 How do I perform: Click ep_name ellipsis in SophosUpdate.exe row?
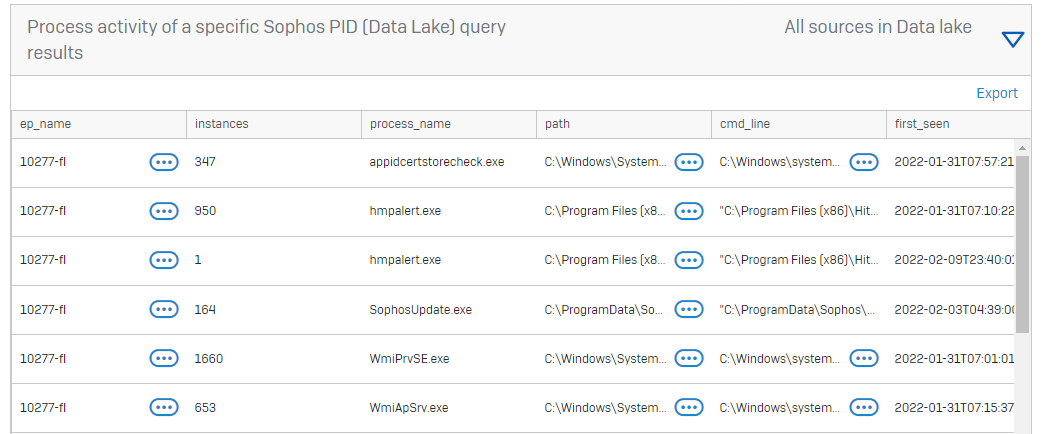pos(164,310)
